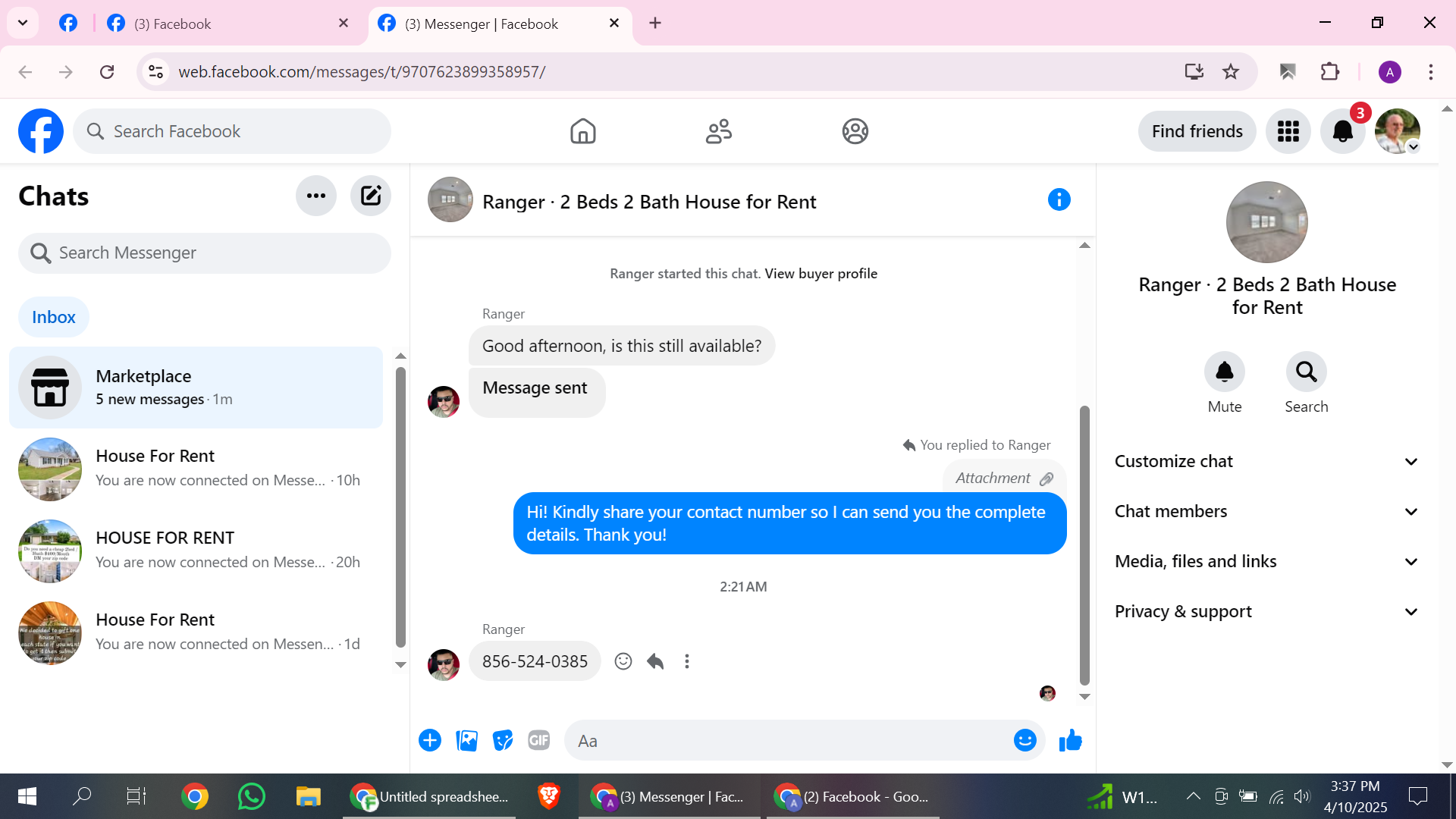Screen dimensions: 1456x819
Task: Open File Explorer from taskbar
Action: pyautogui.click(x=308, y=796)
